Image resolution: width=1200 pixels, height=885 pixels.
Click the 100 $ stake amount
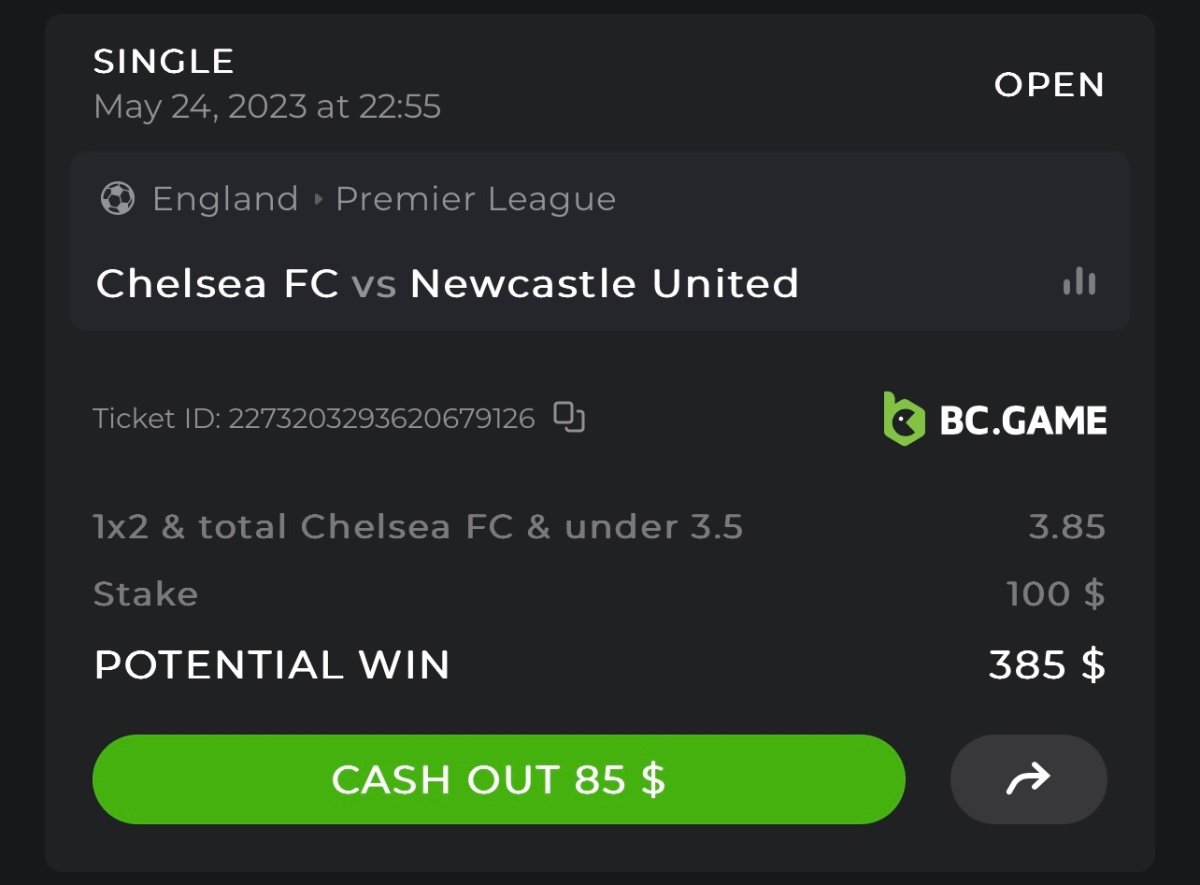click(1056, 594)
